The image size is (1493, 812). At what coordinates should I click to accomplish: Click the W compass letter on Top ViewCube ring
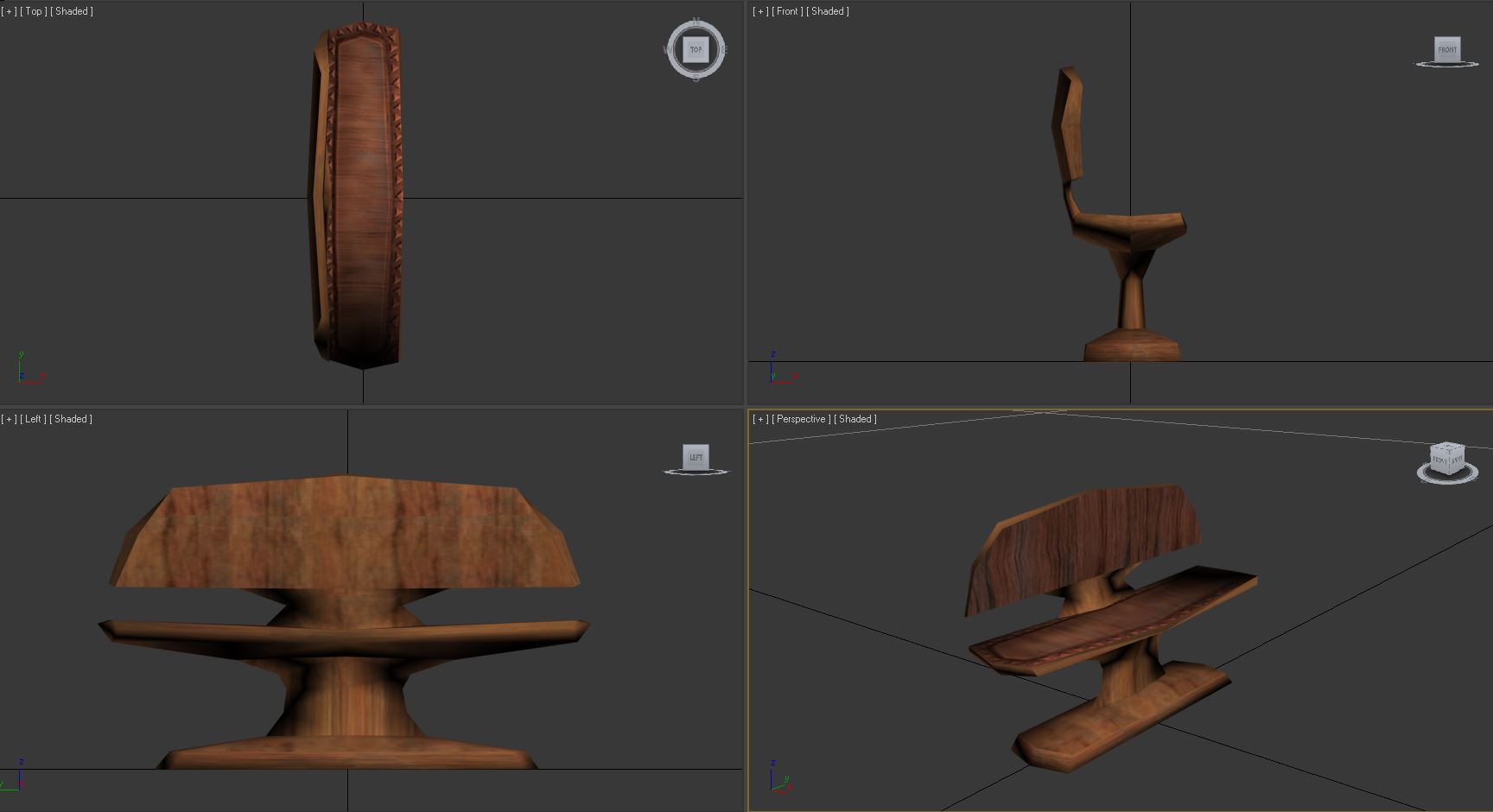click(x=668, y=50)
